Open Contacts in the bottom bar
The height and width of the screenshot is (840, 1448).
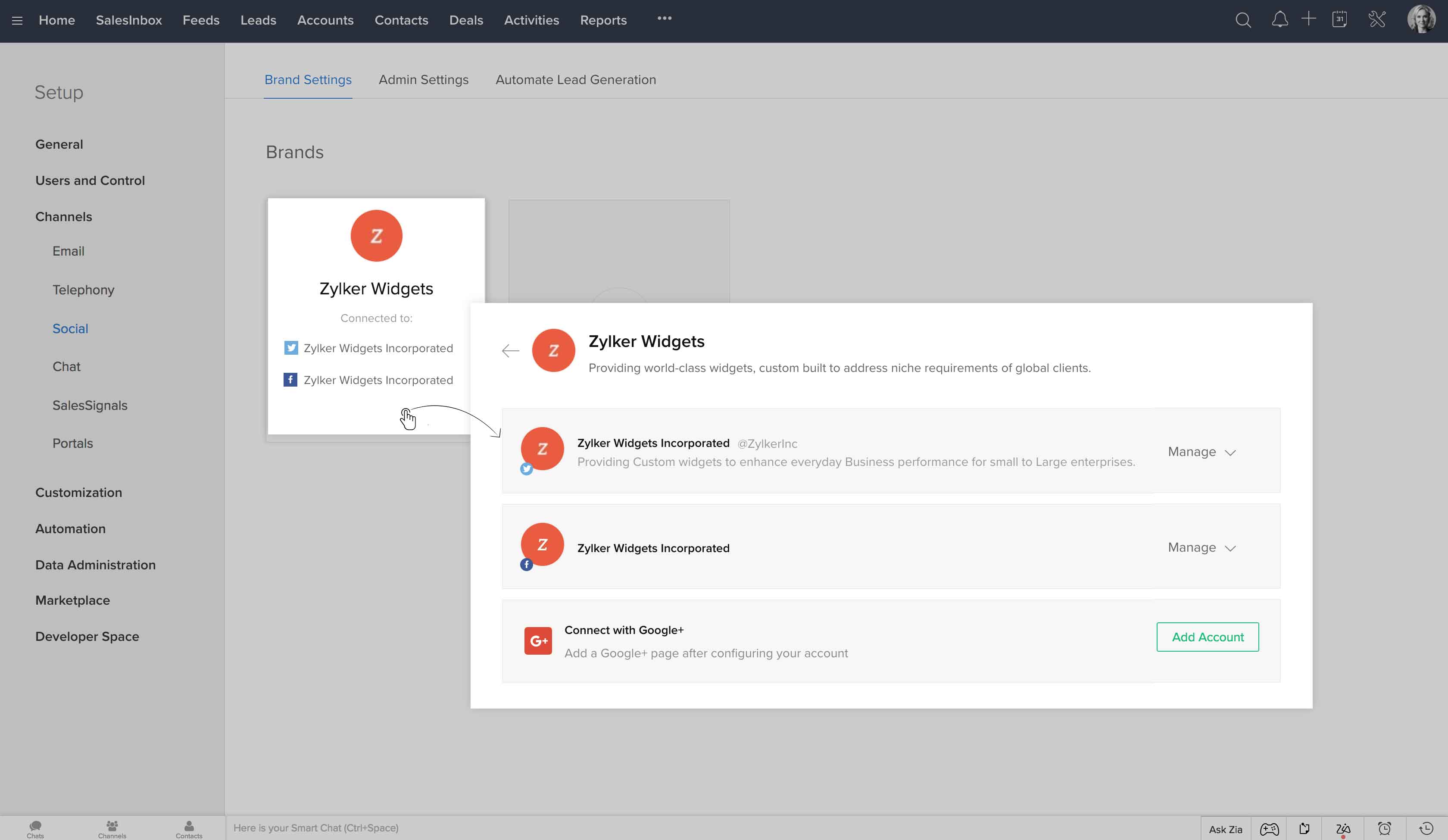189,829
